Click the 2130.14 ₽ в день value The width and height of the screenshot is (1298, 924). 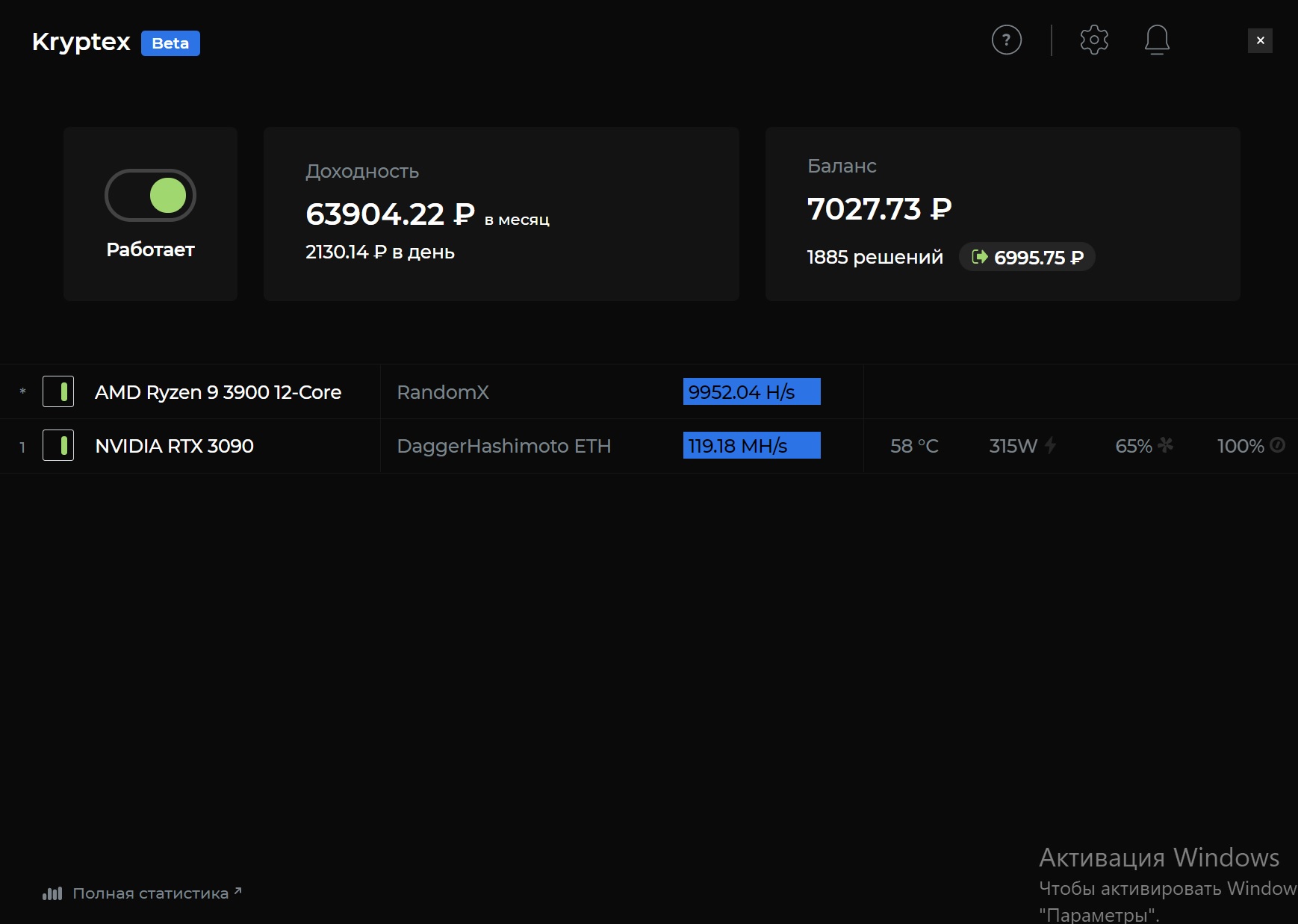click(380, 252)
